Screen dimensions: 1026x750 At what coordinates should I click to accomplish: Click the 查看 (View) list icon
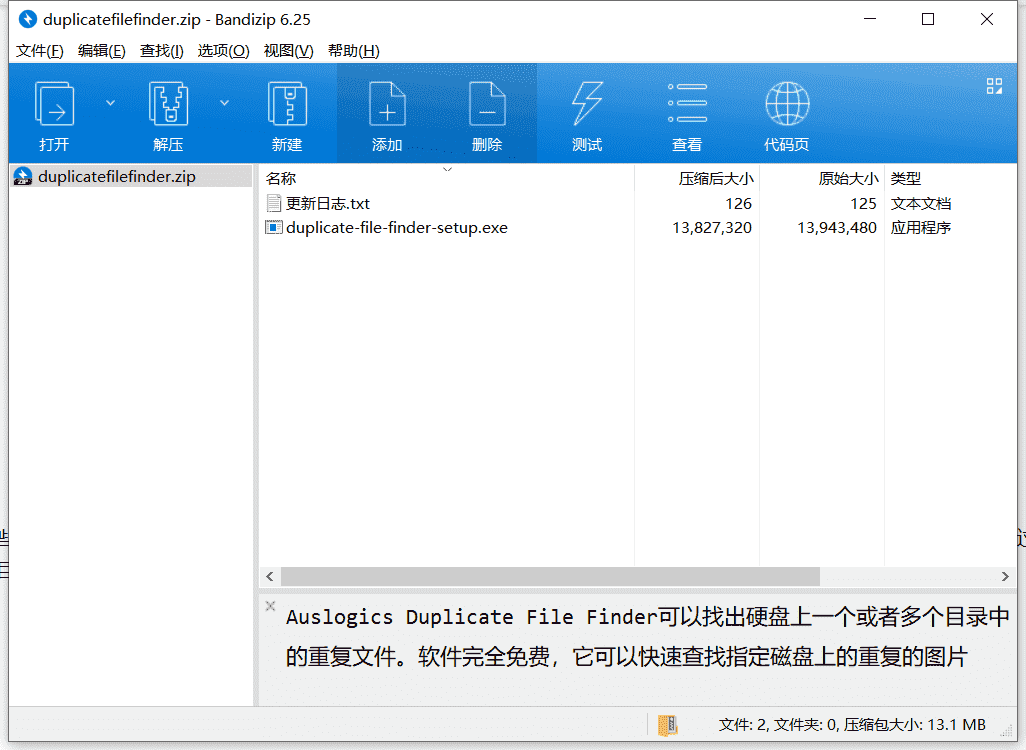click(x=687, y=103)
